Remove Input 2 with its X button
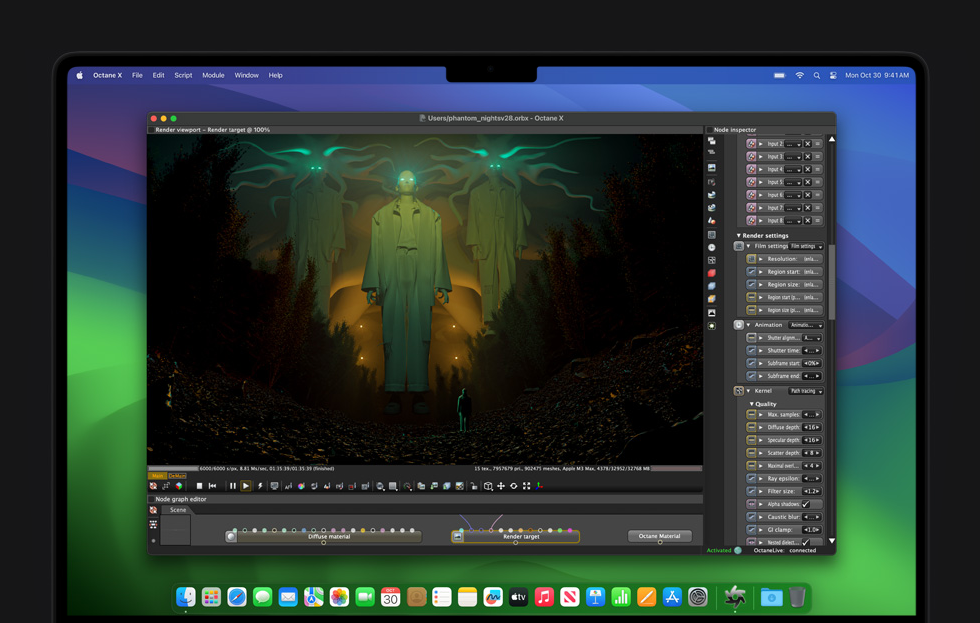Image resolution: width=980 pixels, height=623 pixels. [808, 144]
